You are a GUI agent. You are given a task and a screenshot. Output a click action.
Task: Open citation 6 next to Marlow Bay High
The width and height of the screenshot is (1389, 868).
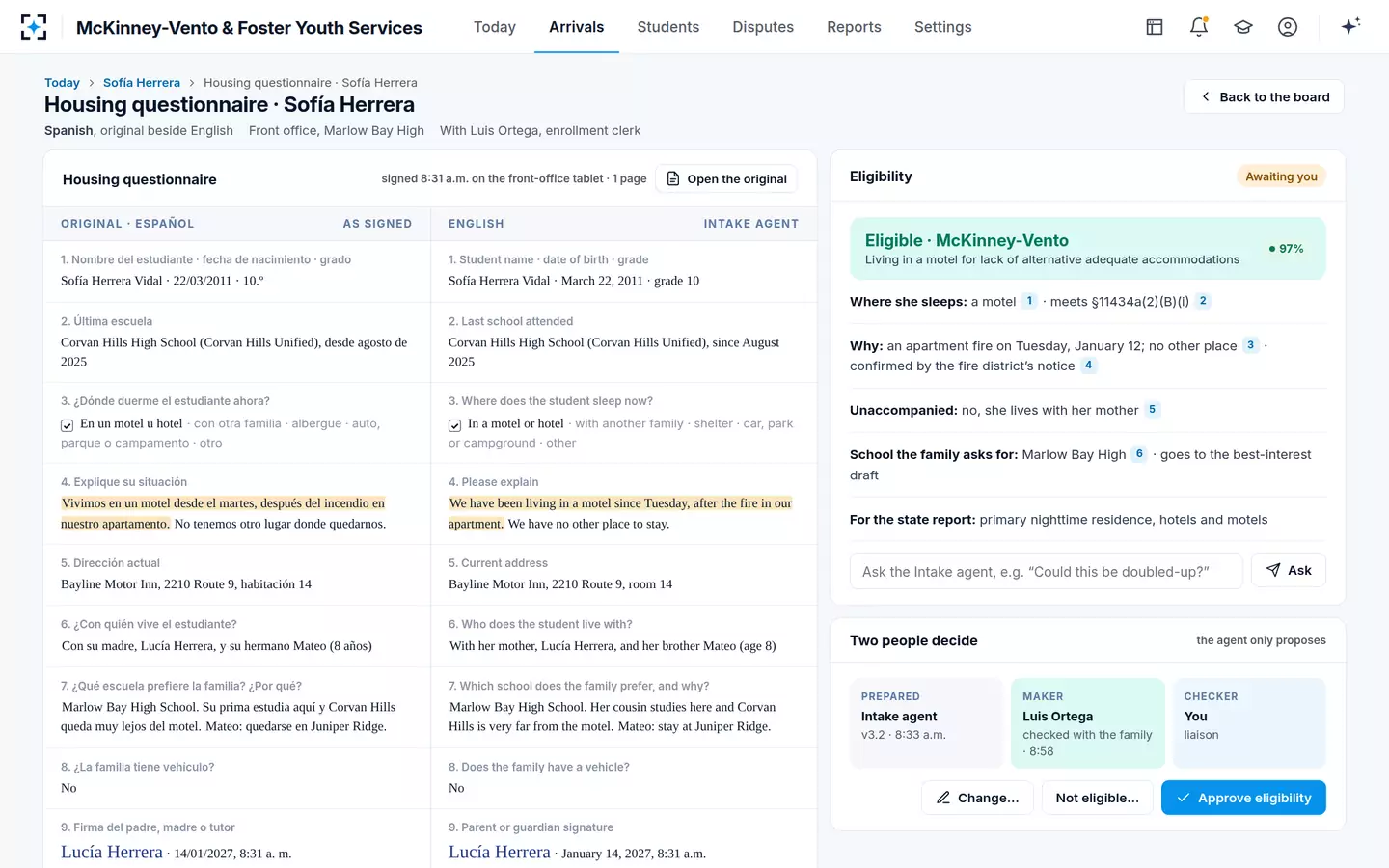(1139, 454)
